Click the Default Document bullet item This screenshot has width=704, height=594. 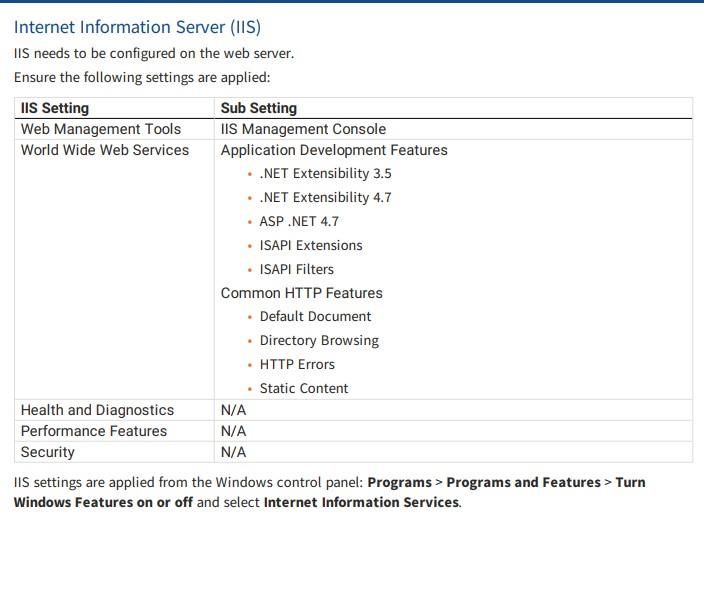coord(315,316)
